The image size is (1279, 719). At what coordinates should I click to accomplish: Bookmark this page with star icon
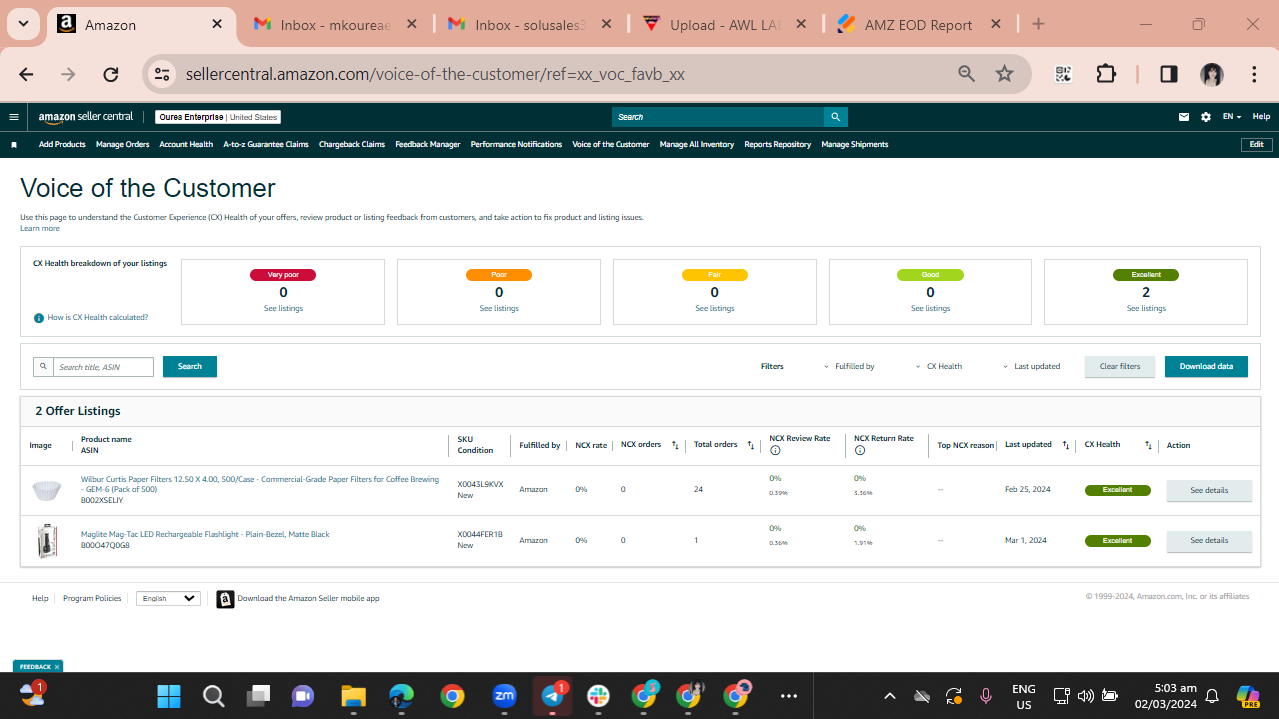pyautogui.click(x=1005, y=74)
